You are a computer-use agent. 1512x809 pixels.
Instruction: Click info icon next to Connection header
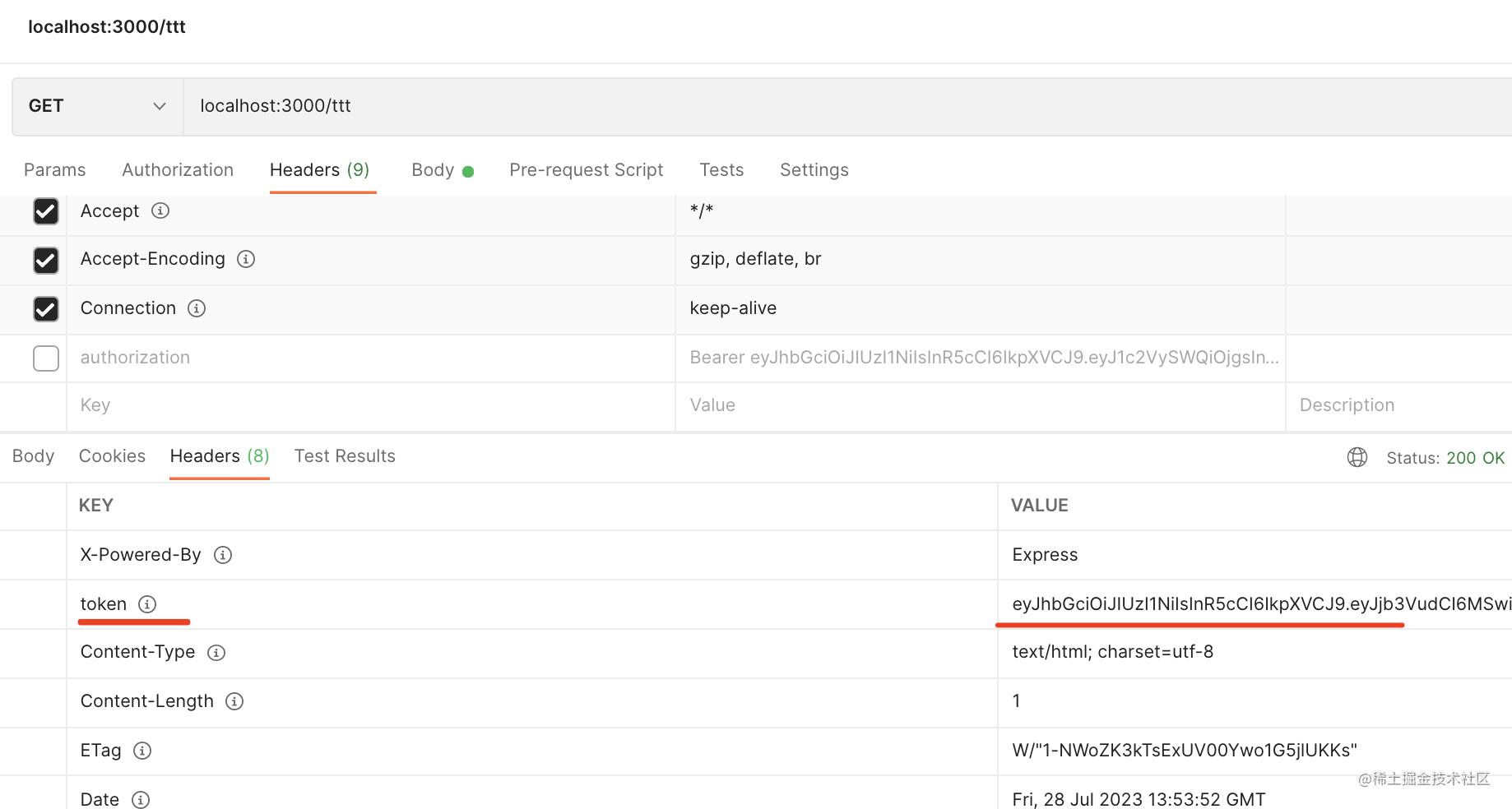point(197,308)
